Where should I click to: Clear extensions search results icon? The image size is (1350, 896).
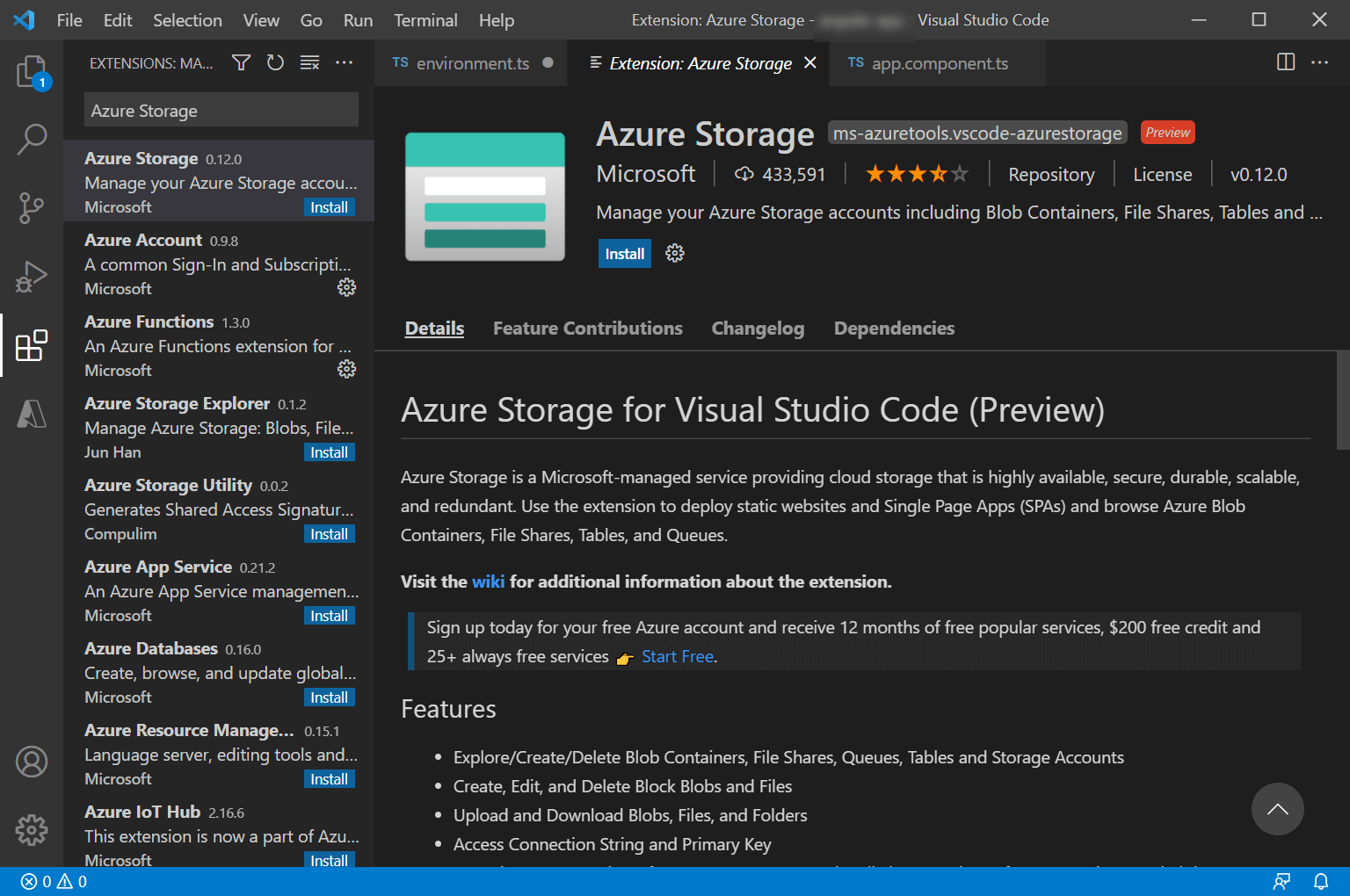click(x=309, y=62)
